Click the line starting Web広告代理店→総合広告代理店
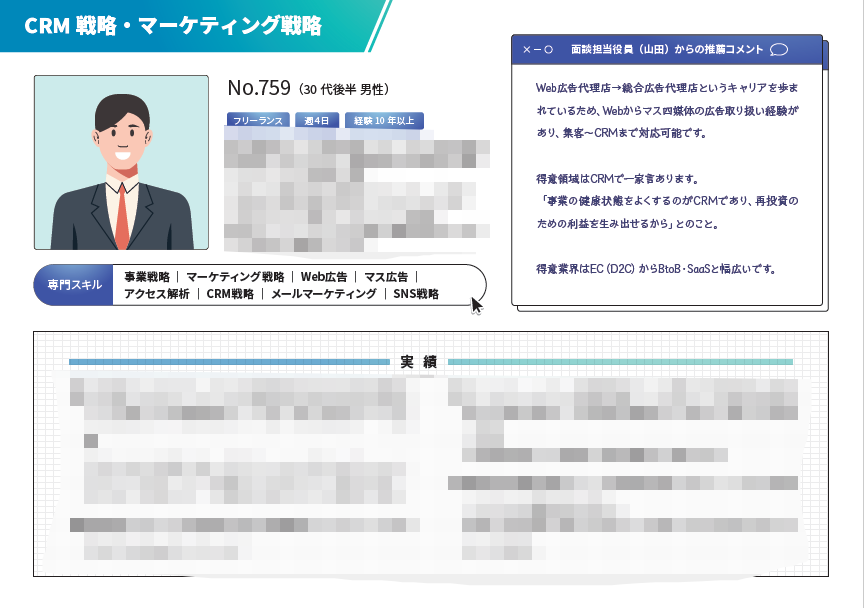Image resolution: width=864 pixels, height=608 pixels. coord(667,88)
